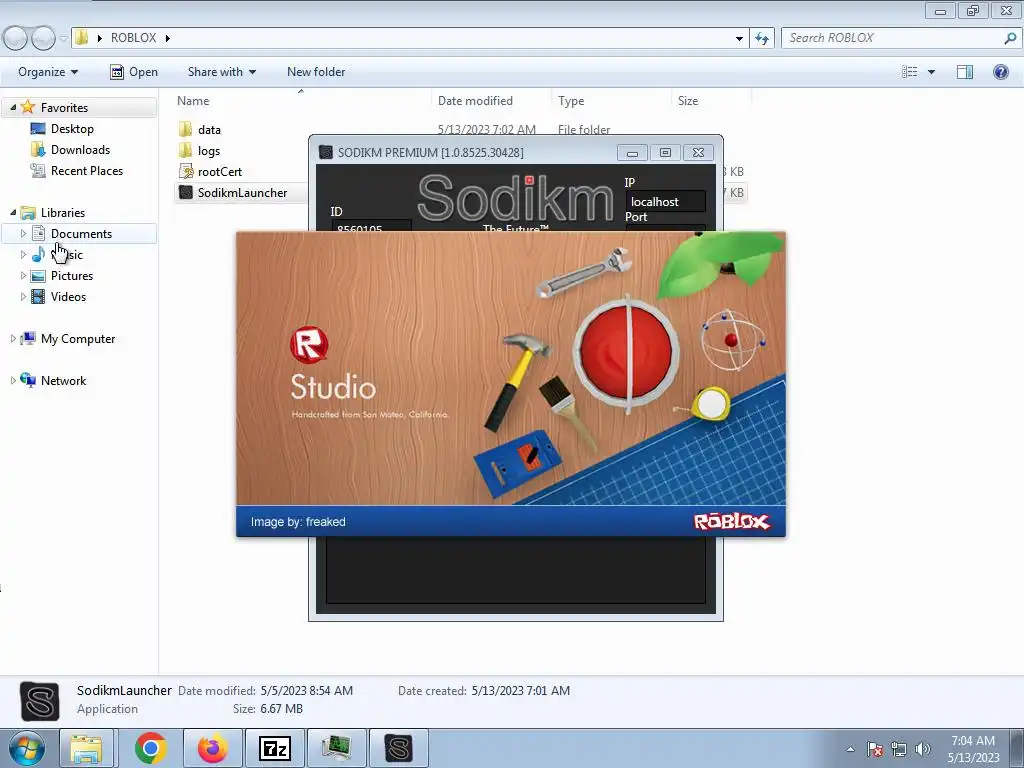Select Network in navigation pane

click(63, 381)
